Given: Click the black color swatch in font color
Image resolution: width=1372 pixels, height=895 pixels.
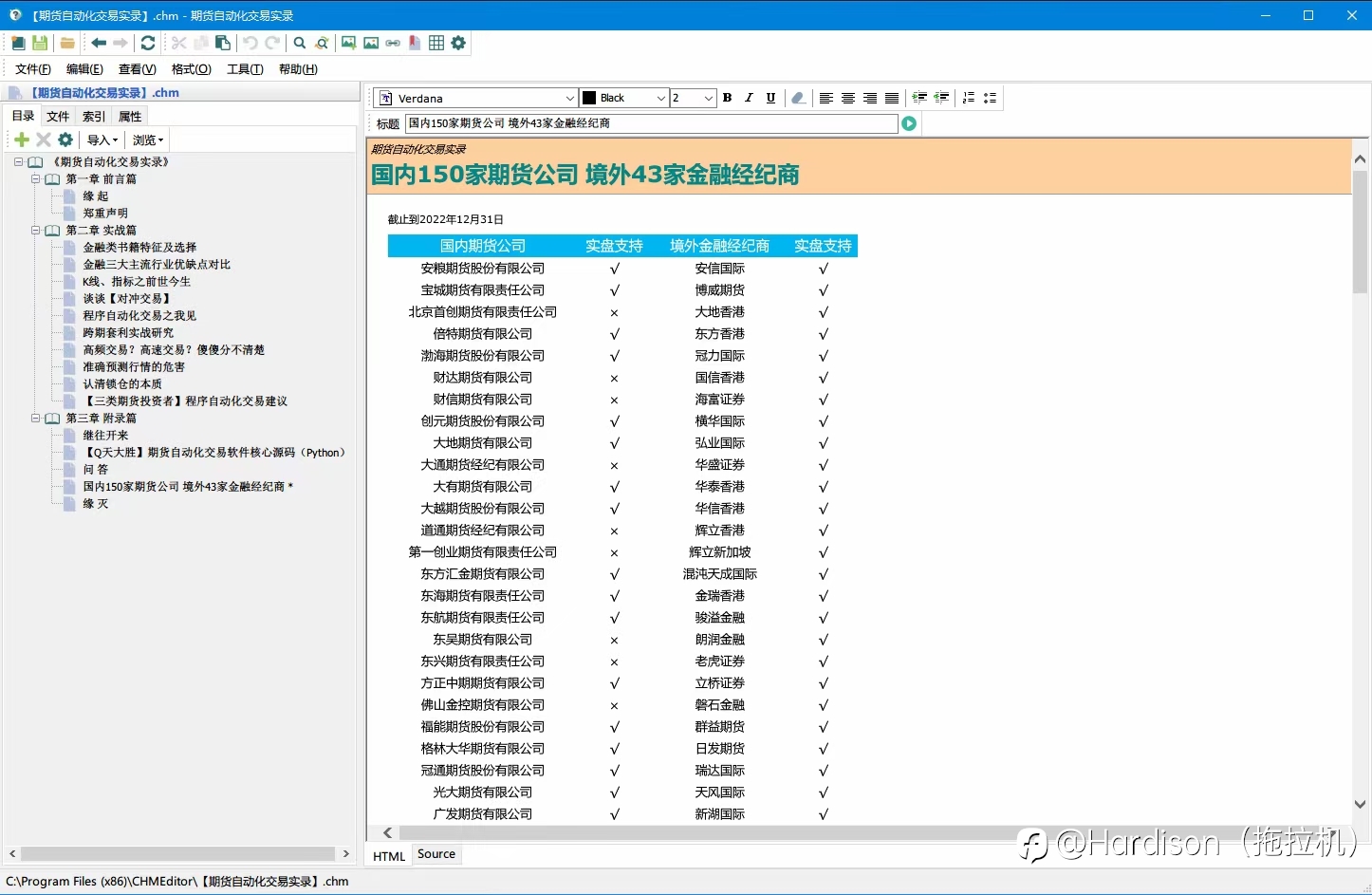Looking at the screenshot, I should 589,98.
